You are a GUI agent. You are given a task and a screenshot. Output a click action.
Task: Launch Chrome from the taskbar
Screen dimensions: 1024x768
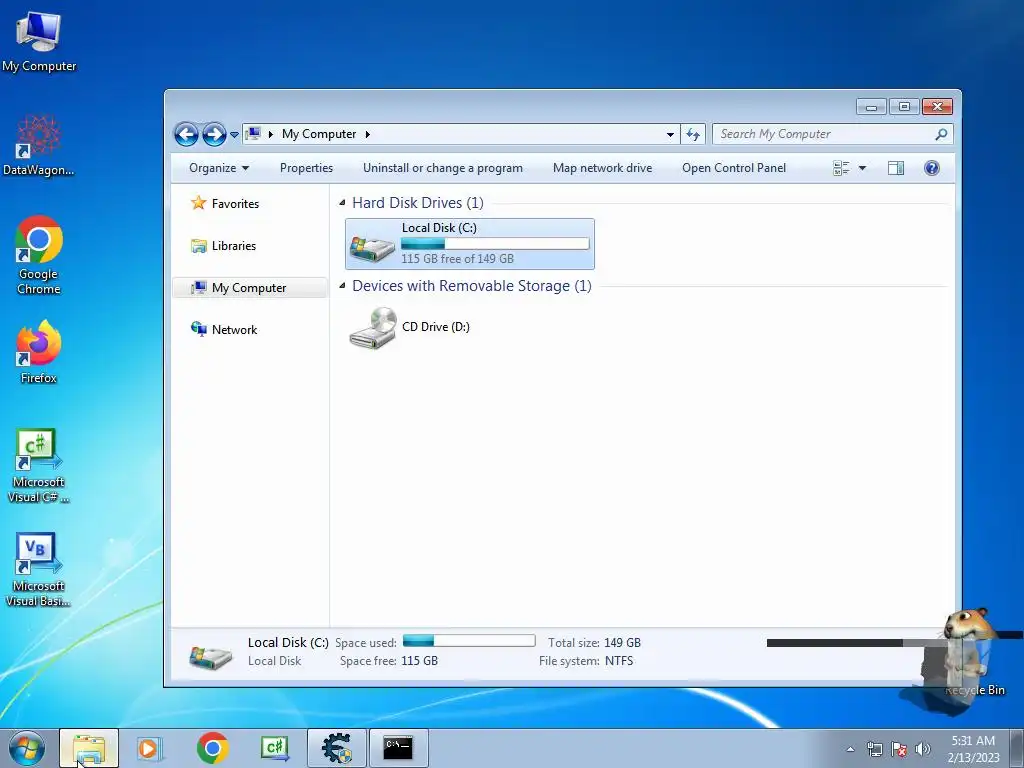212,748
